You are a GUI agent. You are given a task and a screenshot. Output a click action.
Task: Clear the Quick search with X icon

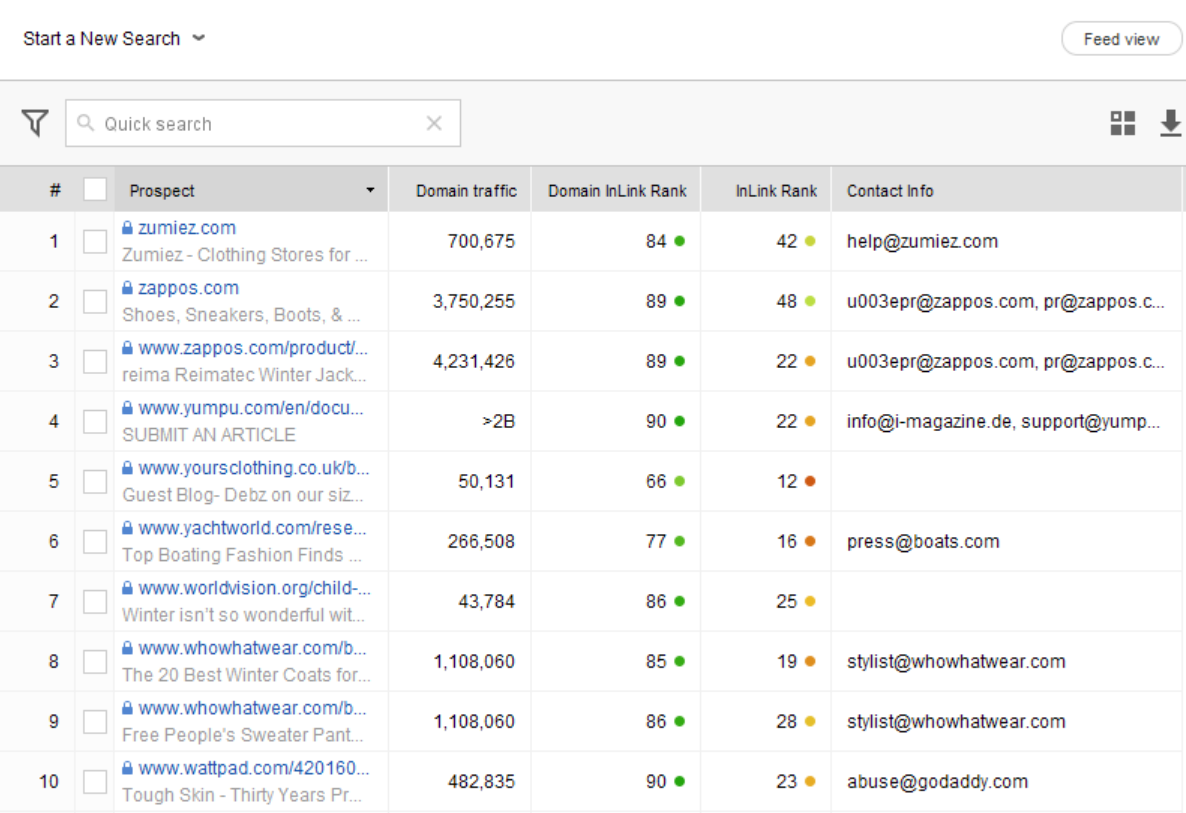click(x=434, y=123)
